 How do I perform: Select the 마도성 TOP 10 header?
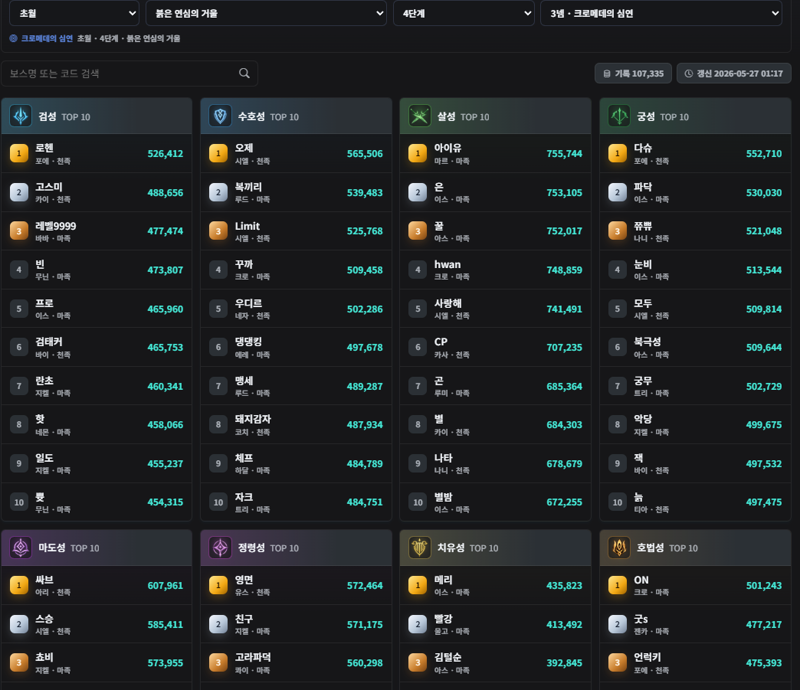tap(96, 548)
